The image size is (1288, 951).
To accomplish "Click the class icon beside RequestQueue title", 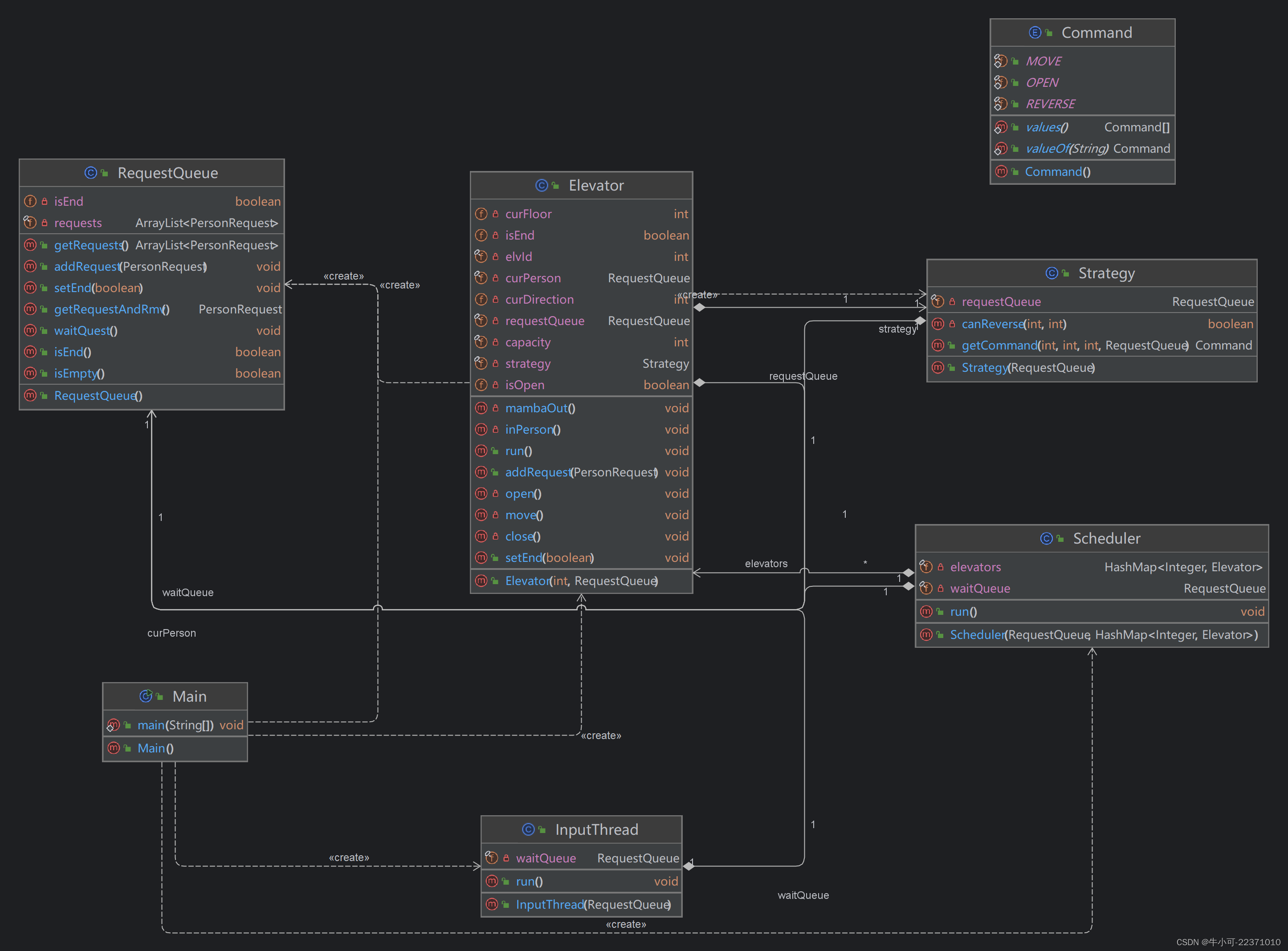I will point(90,173).
